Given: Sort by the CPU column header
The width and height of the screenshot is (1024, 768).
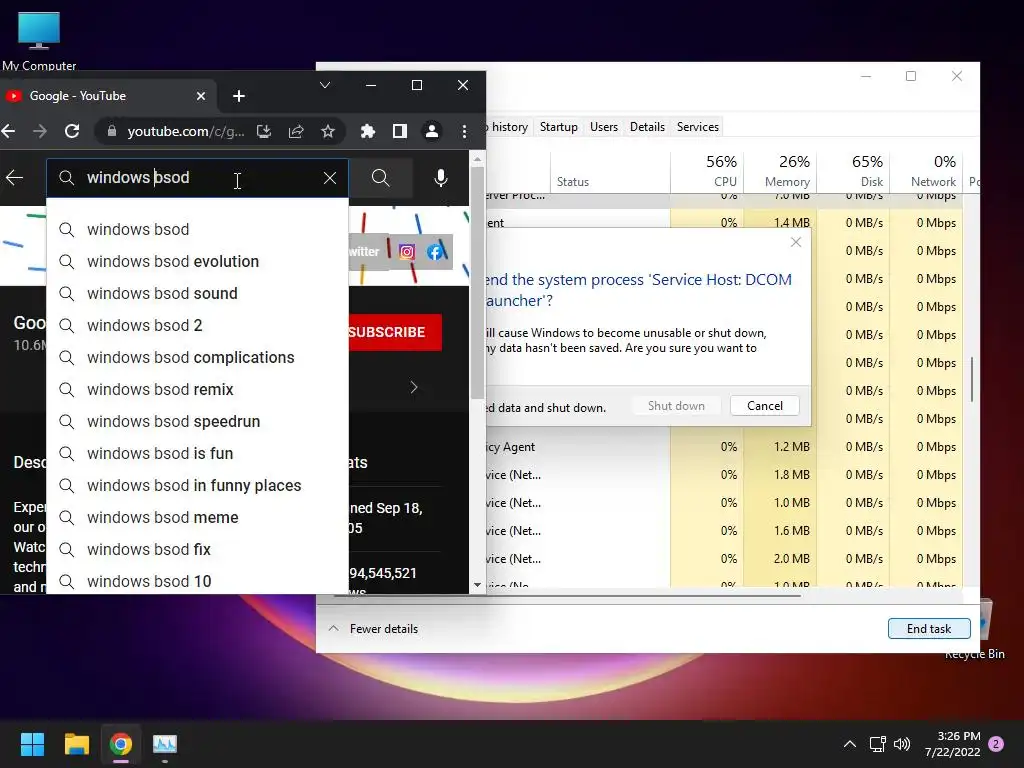Looking at the screenshot, I should pyautogui.click(x=707, y=172).
